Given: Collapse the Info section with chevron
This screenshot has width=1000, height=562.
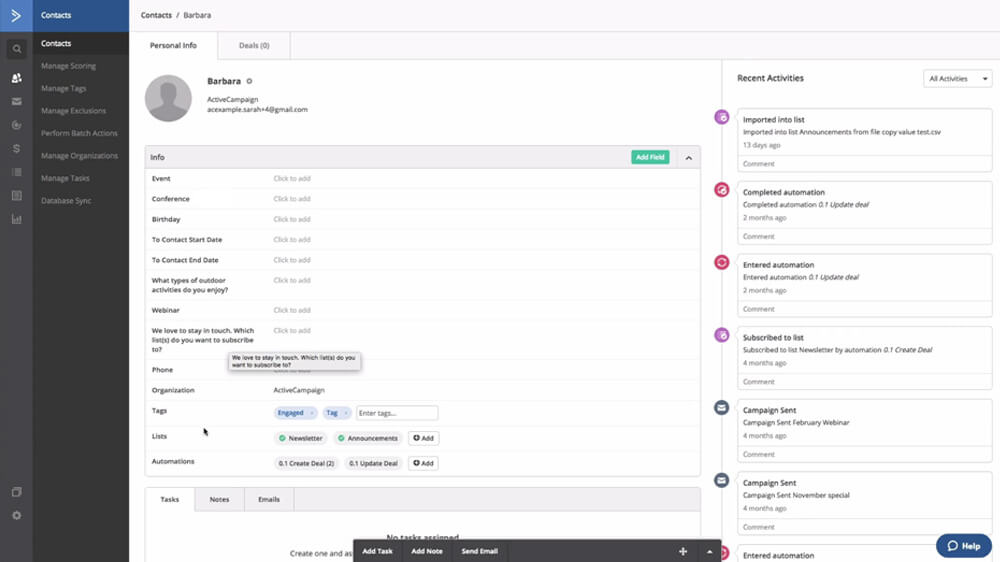Looking at the screenshot, I should click(688, 157).
